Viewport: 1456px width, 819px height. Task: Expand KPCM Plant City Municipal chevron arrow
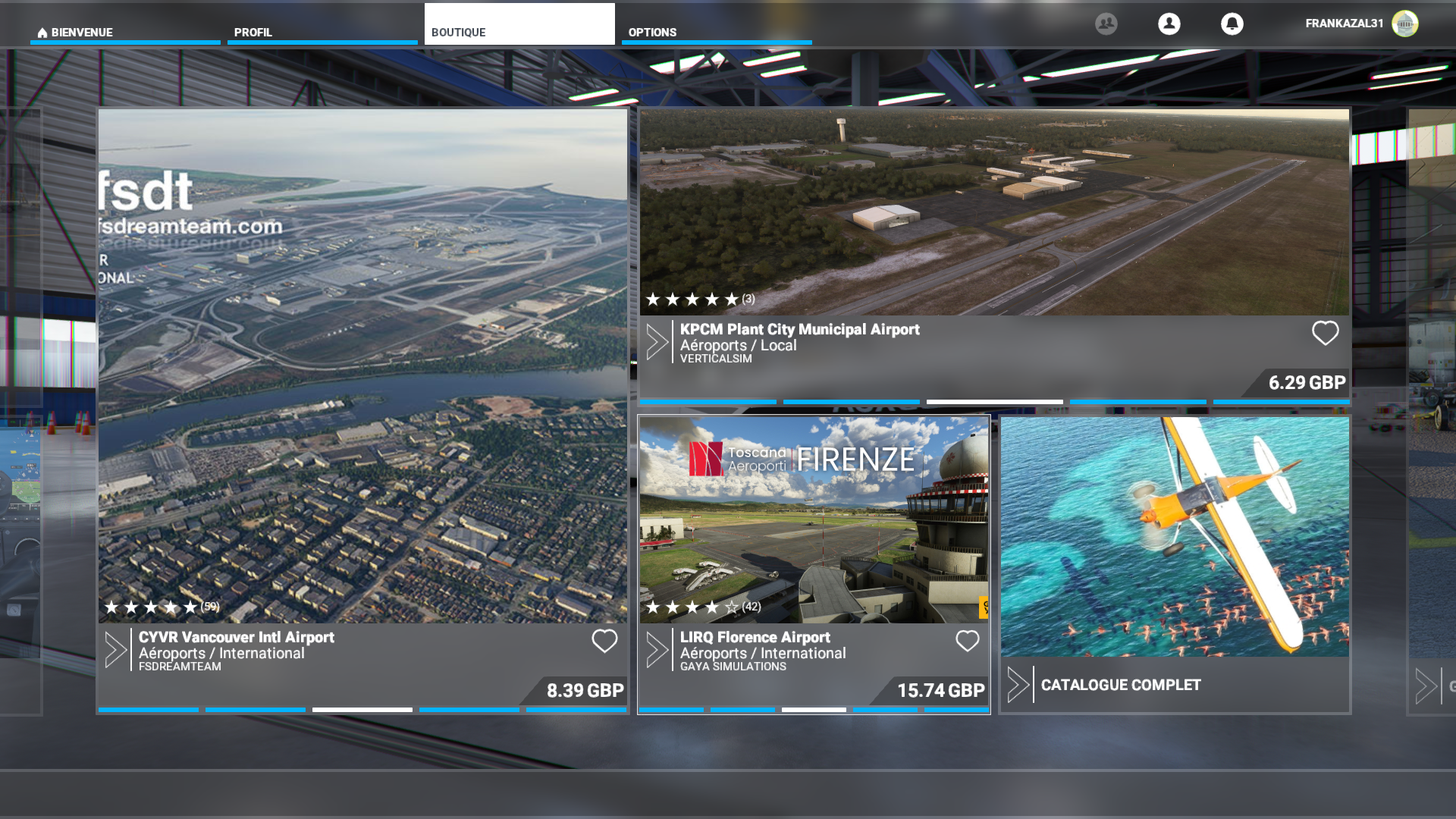click(x=657, y=342)
